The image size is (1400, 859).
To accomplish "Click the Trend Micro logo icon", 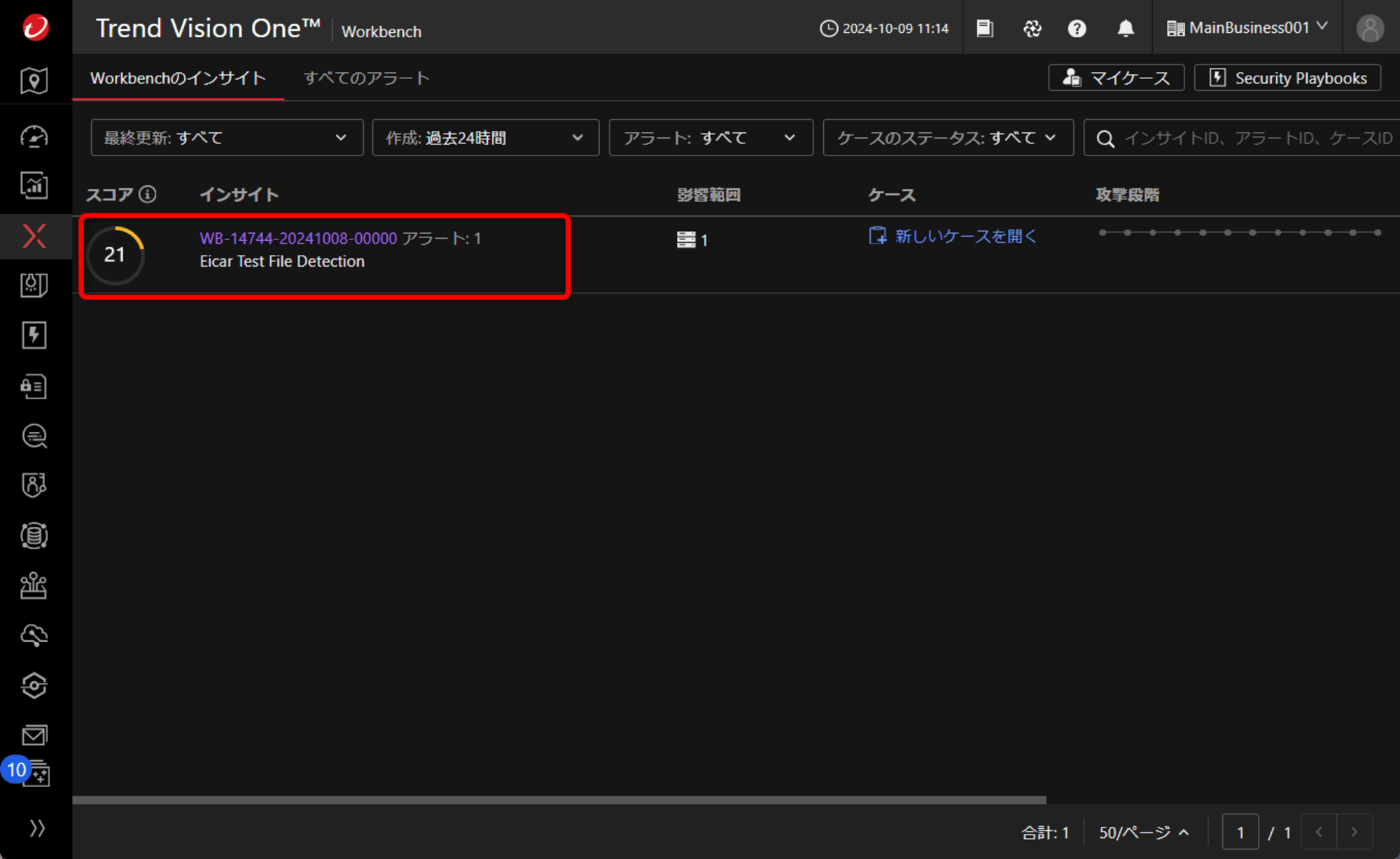I will pos(36,27).
